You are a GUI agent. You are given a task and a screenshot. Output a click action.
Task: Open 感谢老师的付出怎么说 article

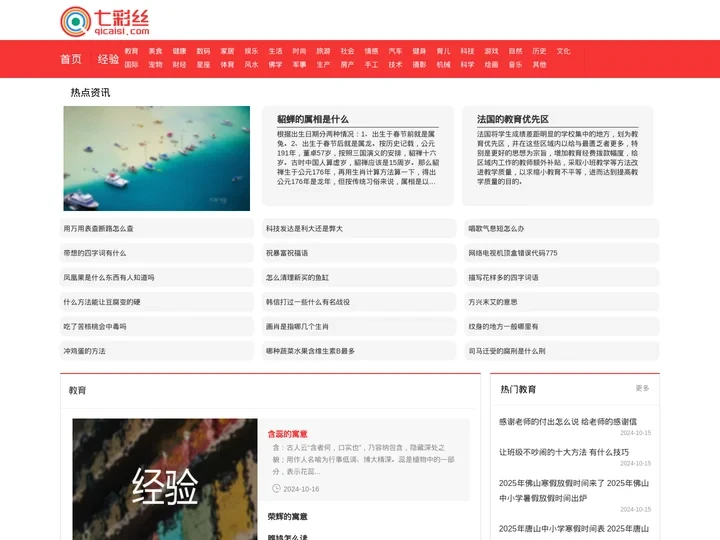tap(568, 422)
